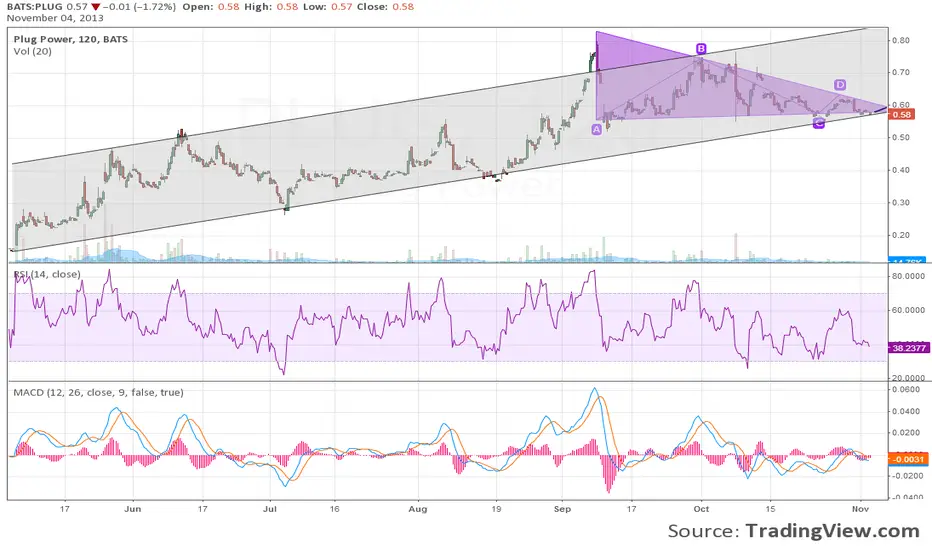Select pattern point marker C
The width and height of the screenshot is (932, 550).
pos(818,123)
